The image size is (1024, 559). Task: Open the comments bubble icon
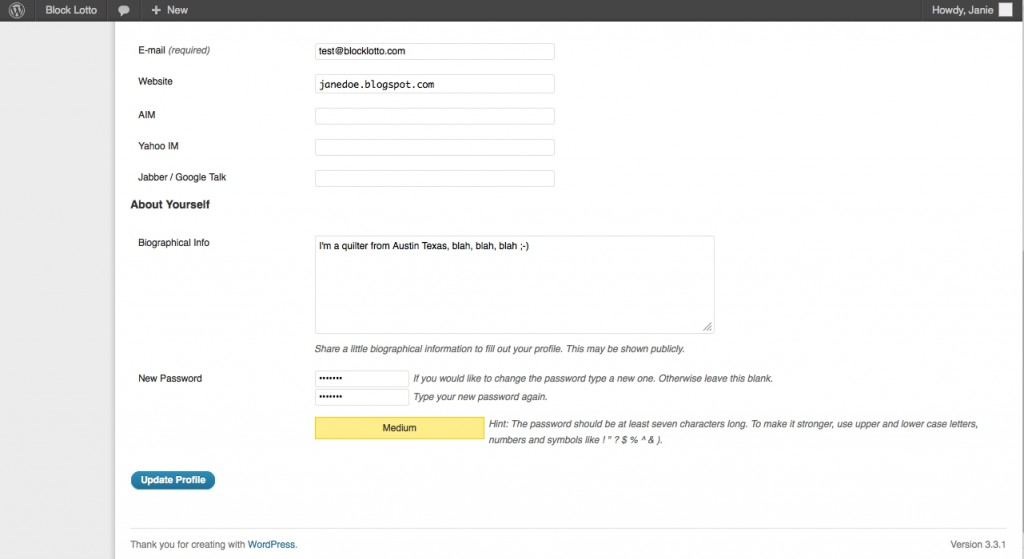coord(123,10)
